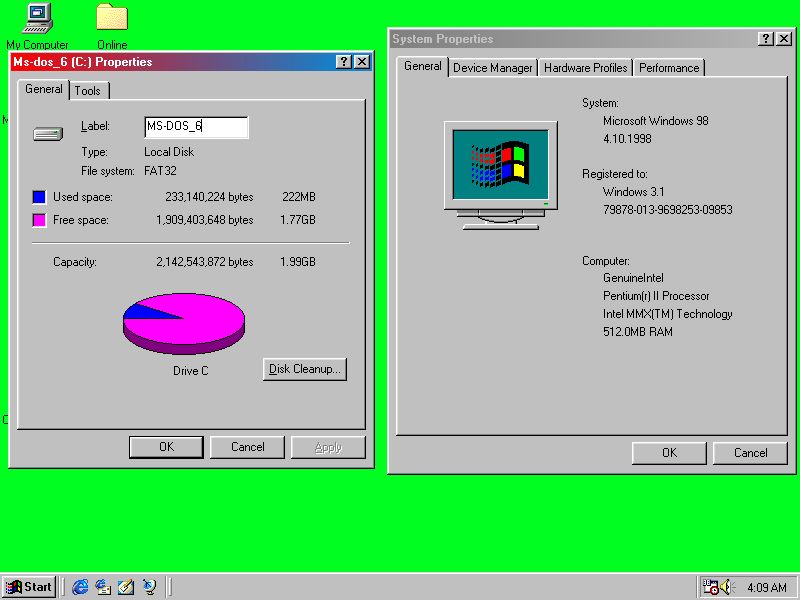This screenshot has width=800, height=600.
Task: Select the General tab in drive Properties
Action: point(43,89)
